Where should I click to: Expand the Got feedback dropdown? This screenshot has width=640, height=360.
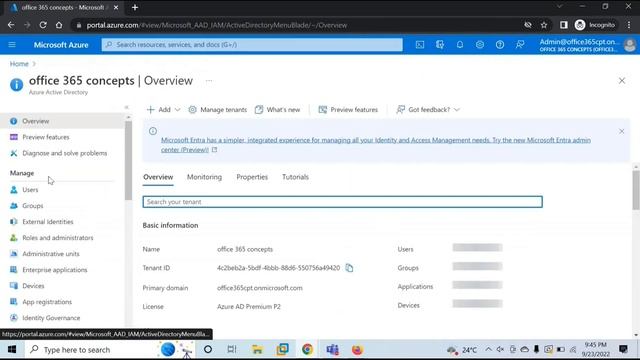click(x=428, y=110)
